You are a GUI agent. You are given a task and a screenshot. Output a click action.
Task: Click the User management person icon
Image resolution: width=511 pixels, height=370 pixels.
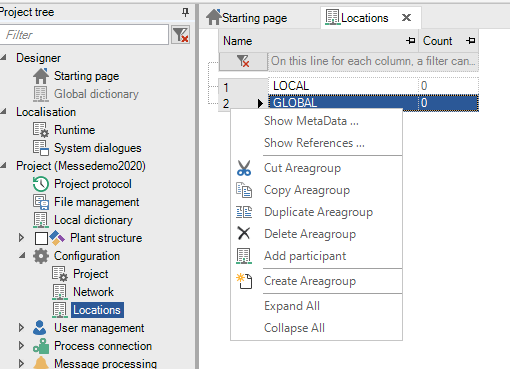pyautogui.click(x=40, y=328)
